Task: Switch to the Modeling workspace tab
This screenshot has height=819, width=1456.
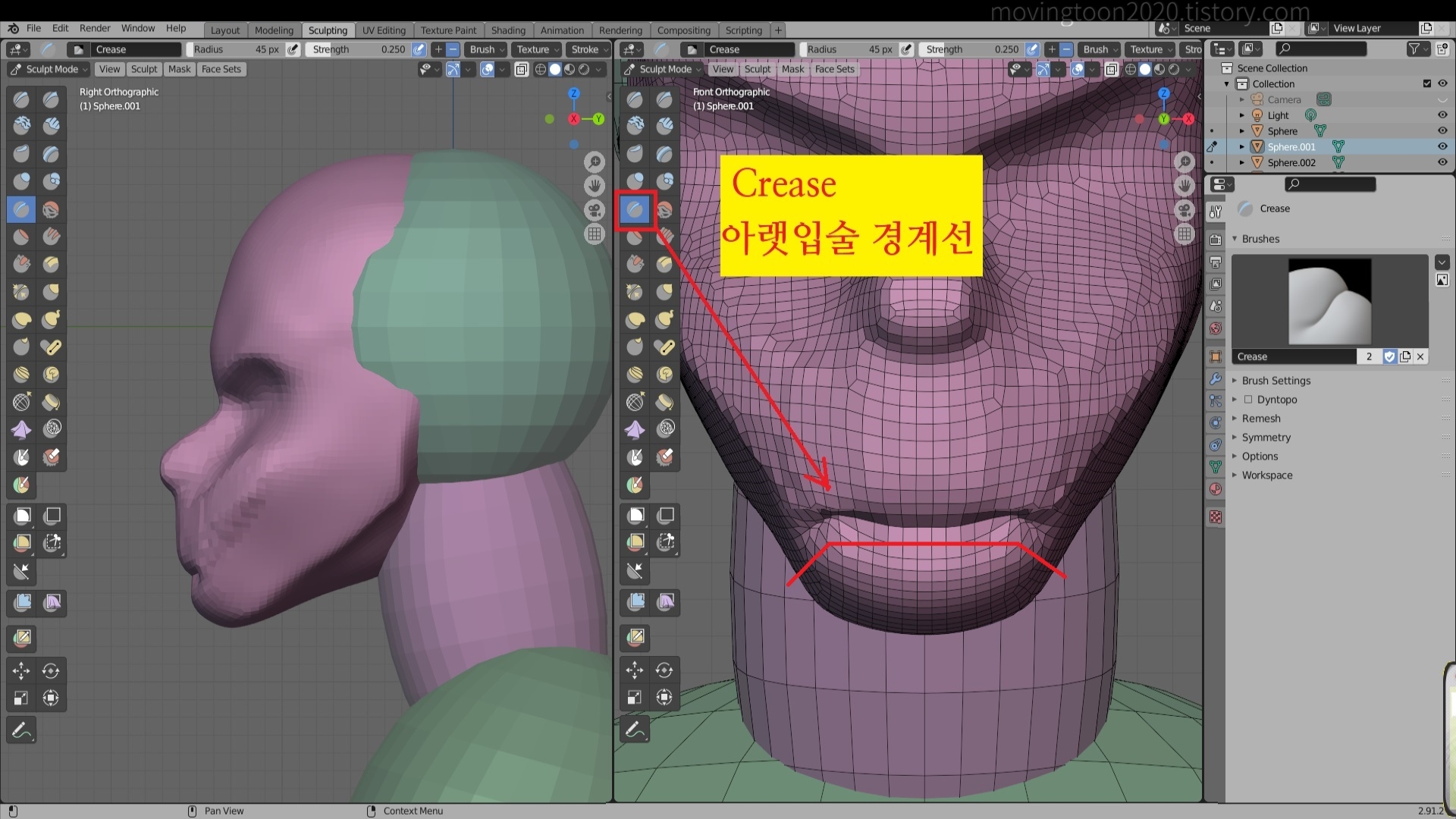Action: click(274, 30)
